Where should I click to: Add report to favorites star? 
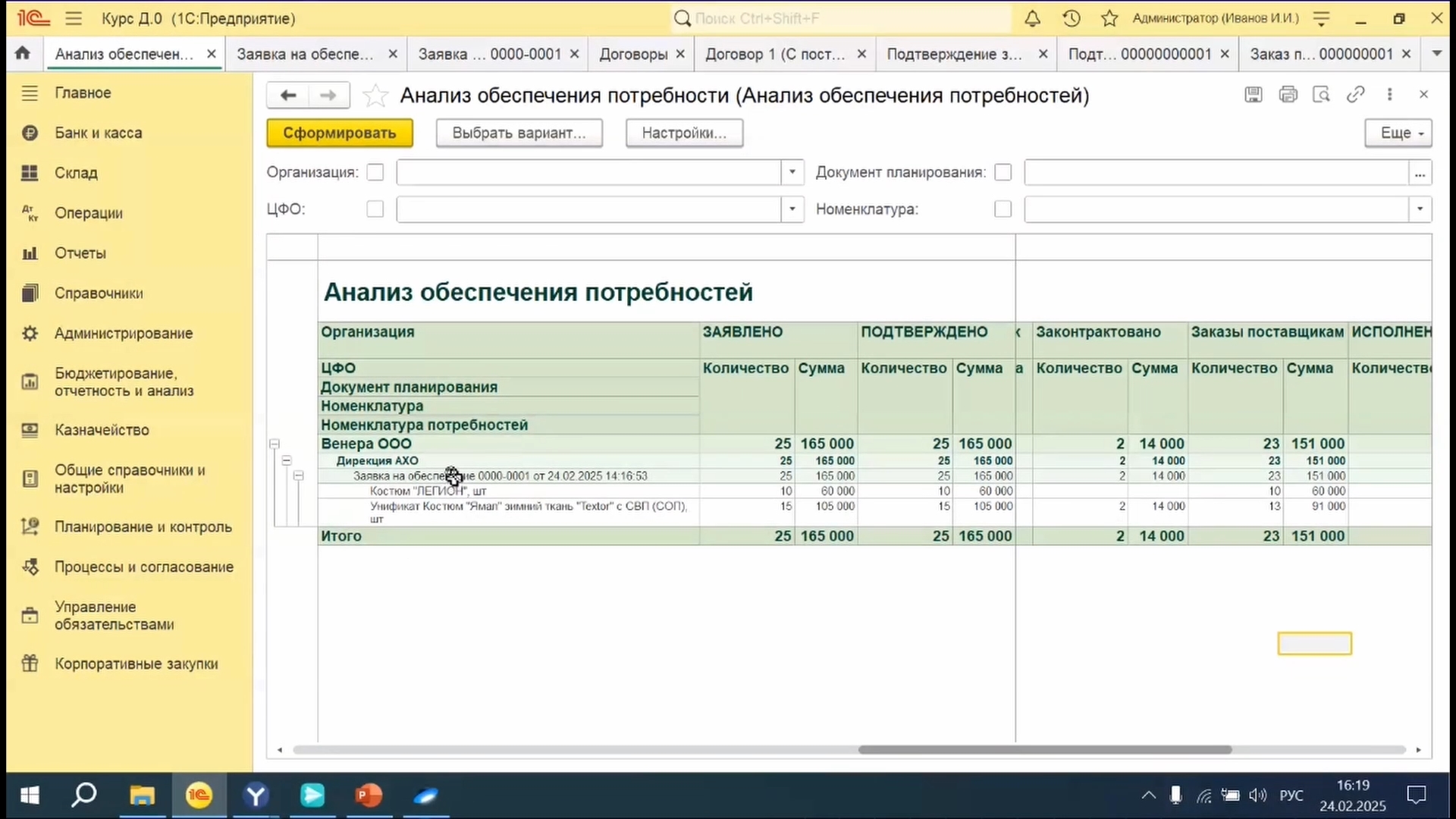click(375, 96)
